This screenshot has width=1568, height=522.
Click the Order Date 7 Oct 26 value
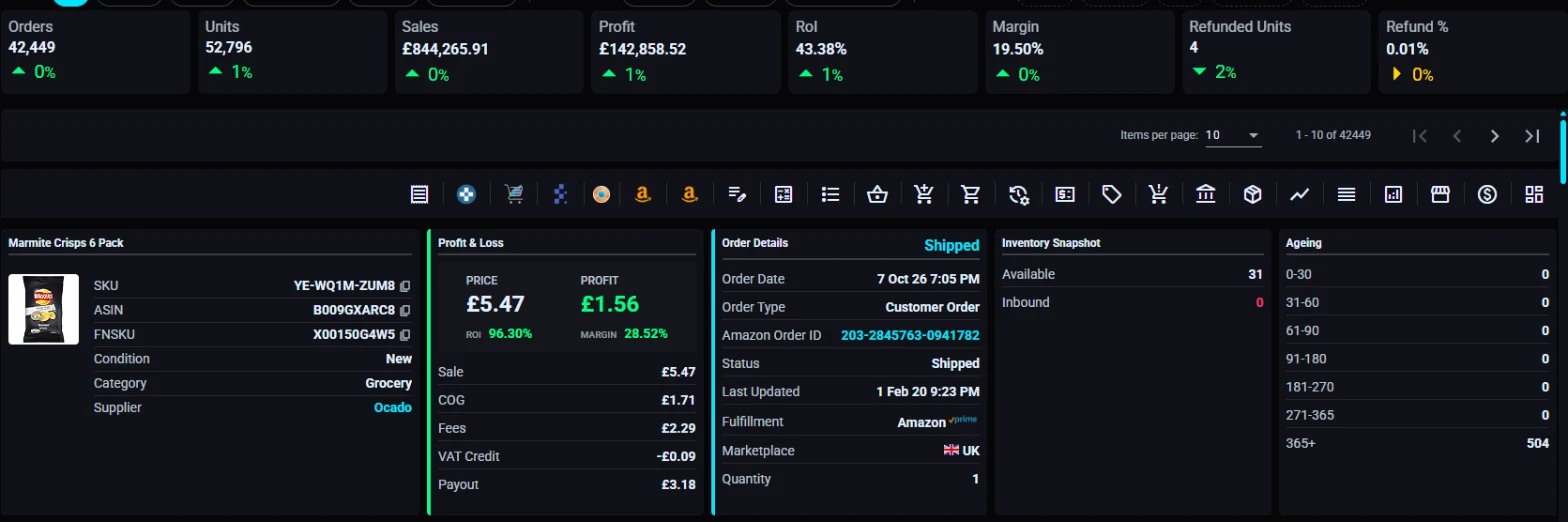(x=928, y=279)
